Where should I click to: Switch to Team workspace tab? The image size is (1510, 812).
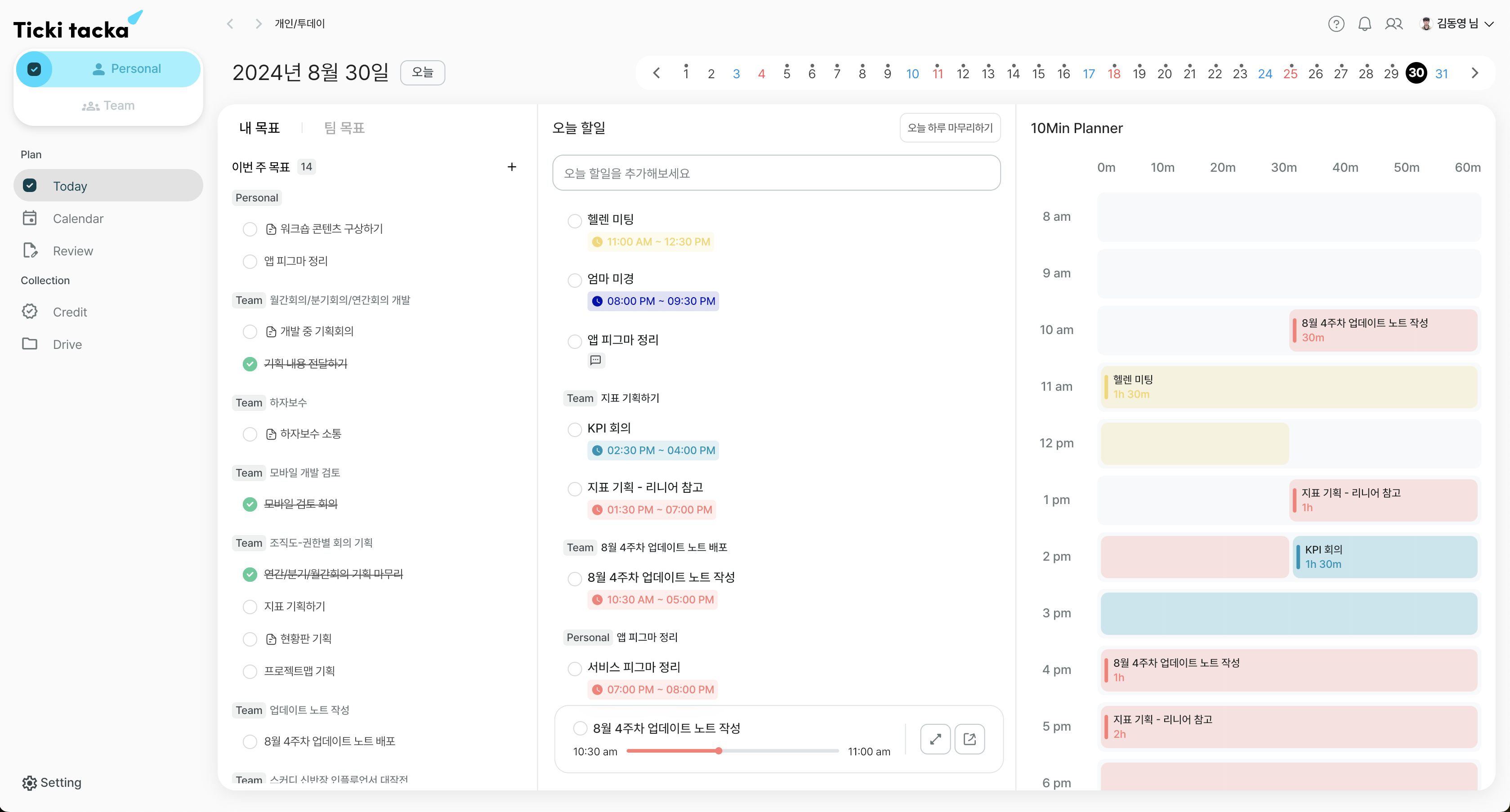point(108,106)
